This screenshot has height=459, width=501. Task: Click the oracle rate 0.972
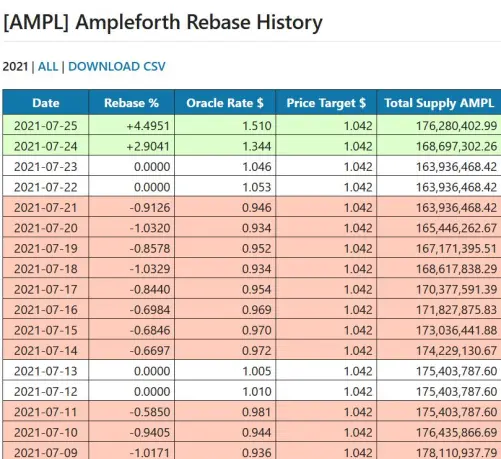tap(257, 351)
